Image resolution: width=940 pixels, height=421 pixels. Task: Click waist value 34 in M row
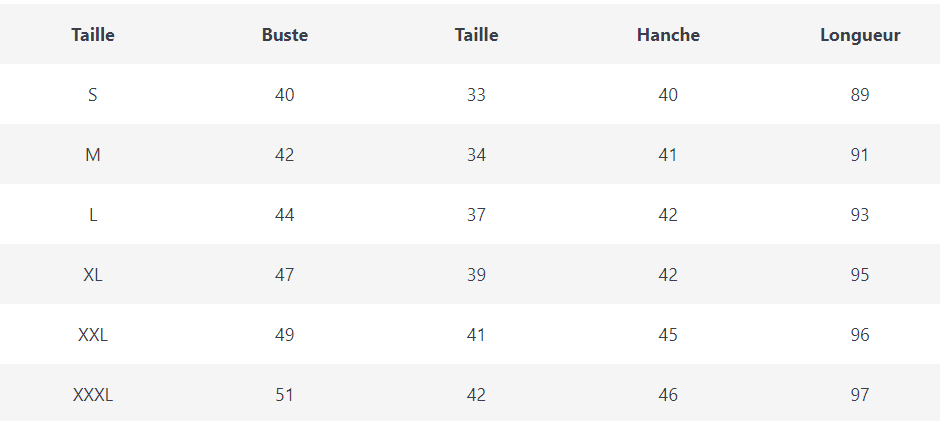coord(476,155)
